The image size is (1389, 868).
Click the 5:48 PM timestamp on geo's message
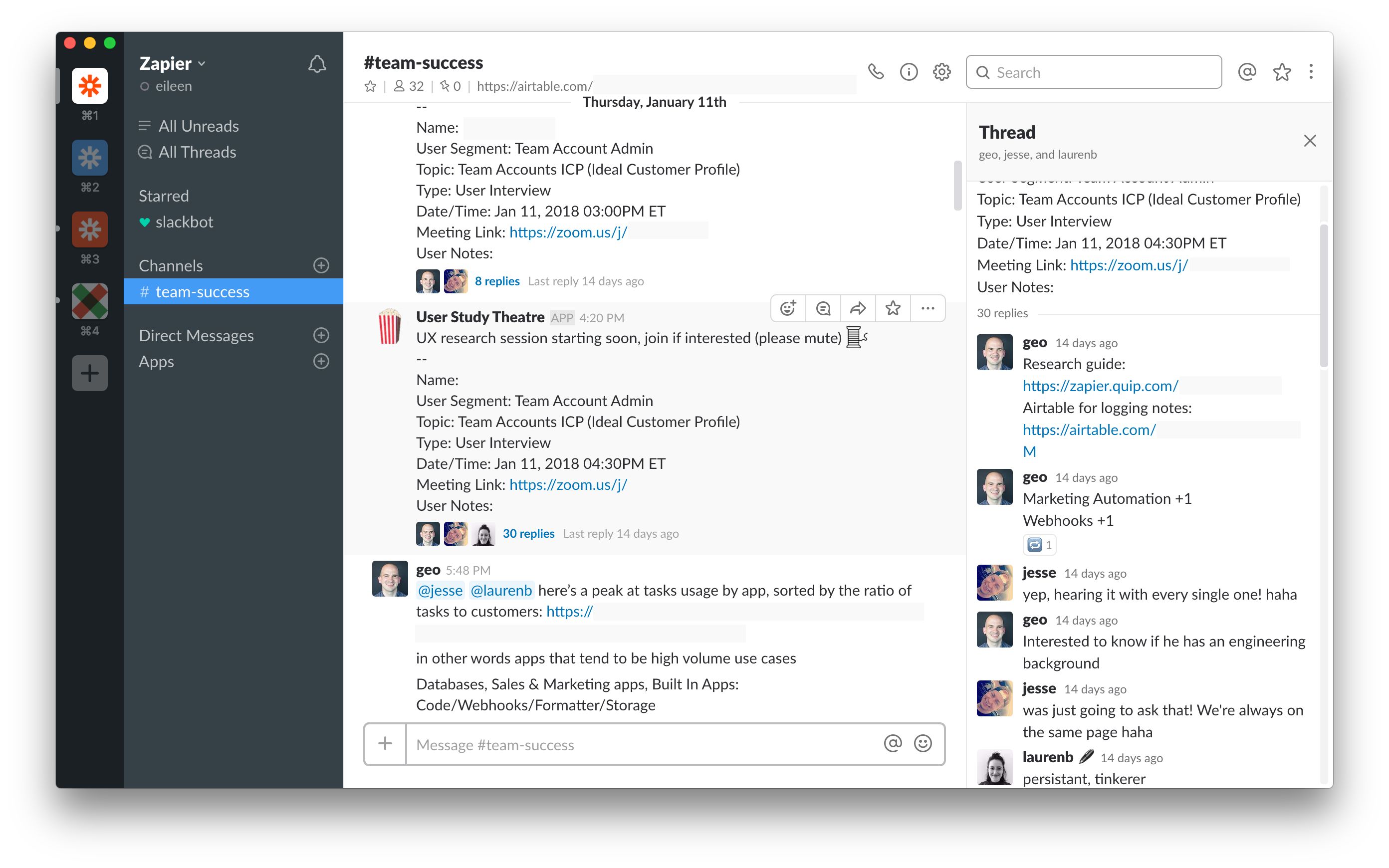click(x=468, y=571)
